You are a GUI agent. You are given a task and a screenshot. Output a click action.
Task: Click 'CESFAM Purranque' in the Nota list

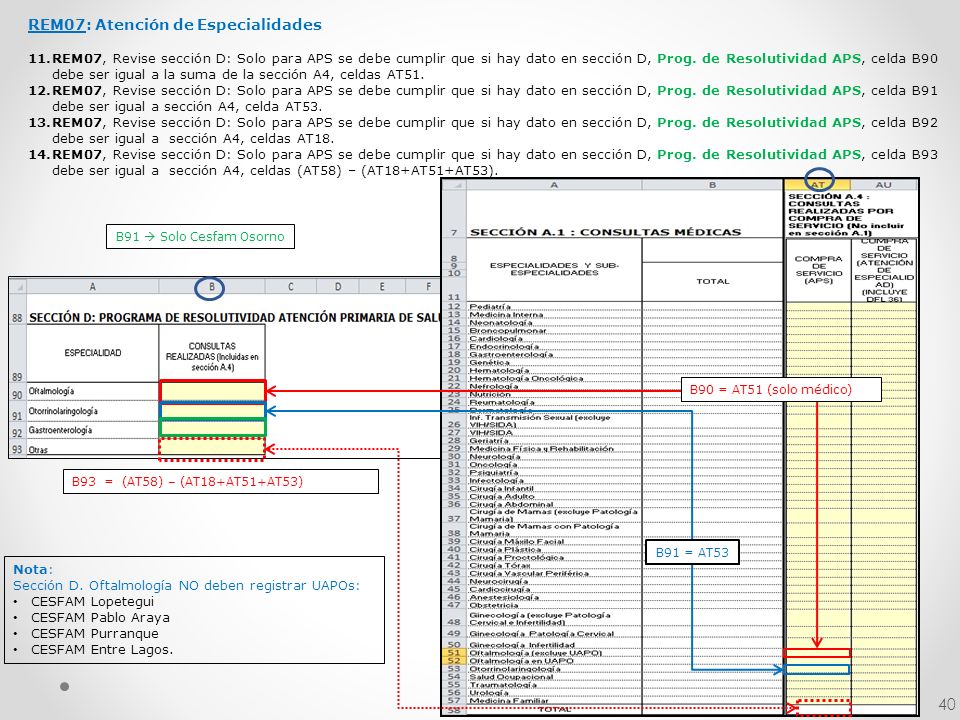94,633
